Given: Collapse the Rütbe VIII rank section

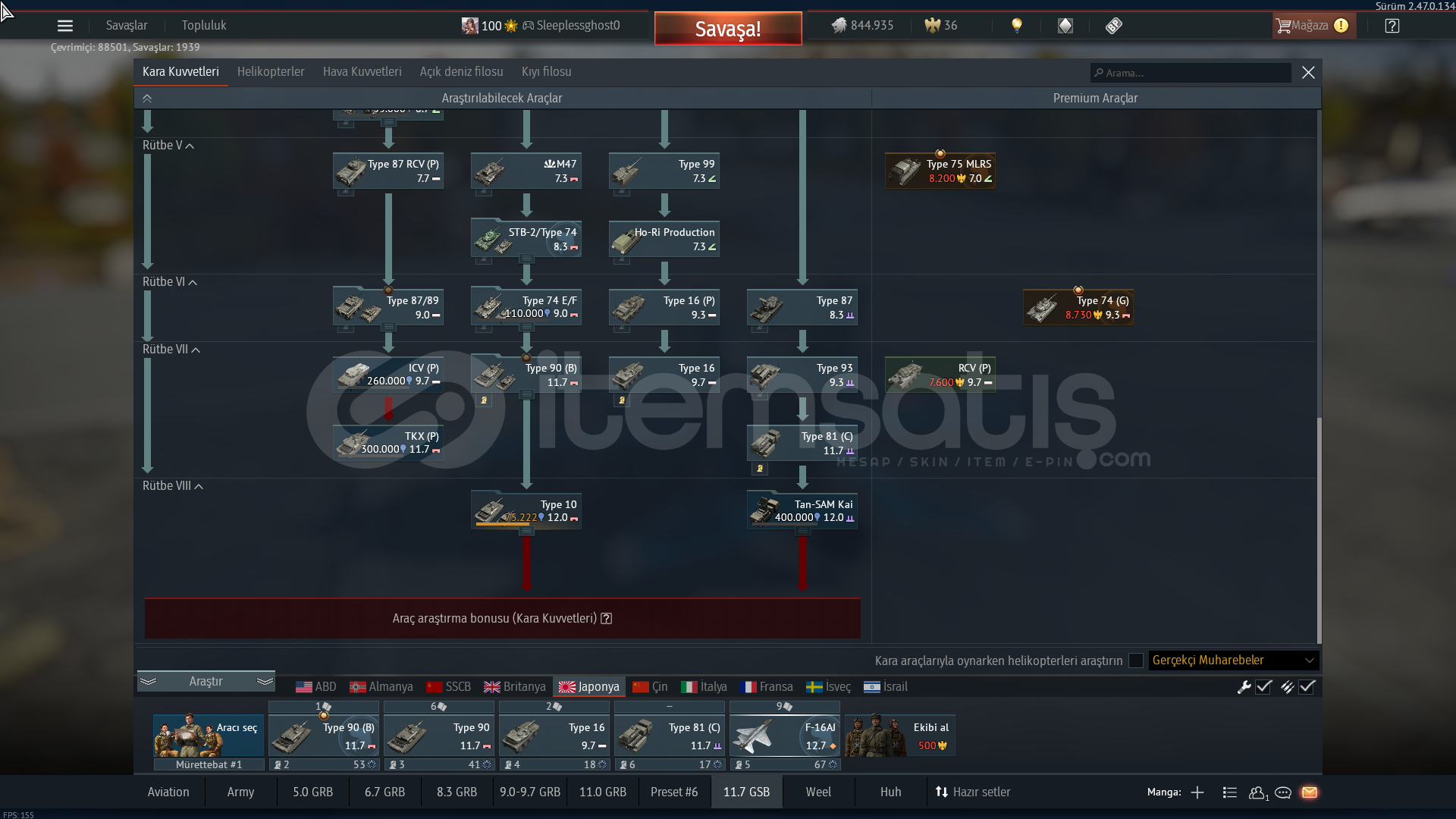Looking at the screenshot, I should click(199, 486).
